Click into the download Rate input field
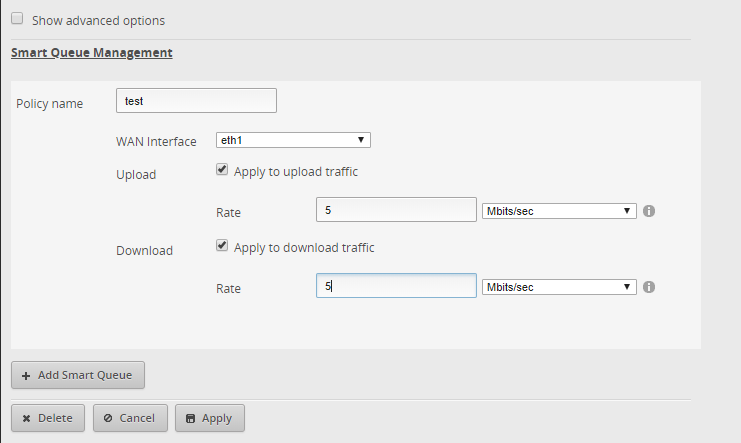The image size is (741, 443). tap(396, 286)
